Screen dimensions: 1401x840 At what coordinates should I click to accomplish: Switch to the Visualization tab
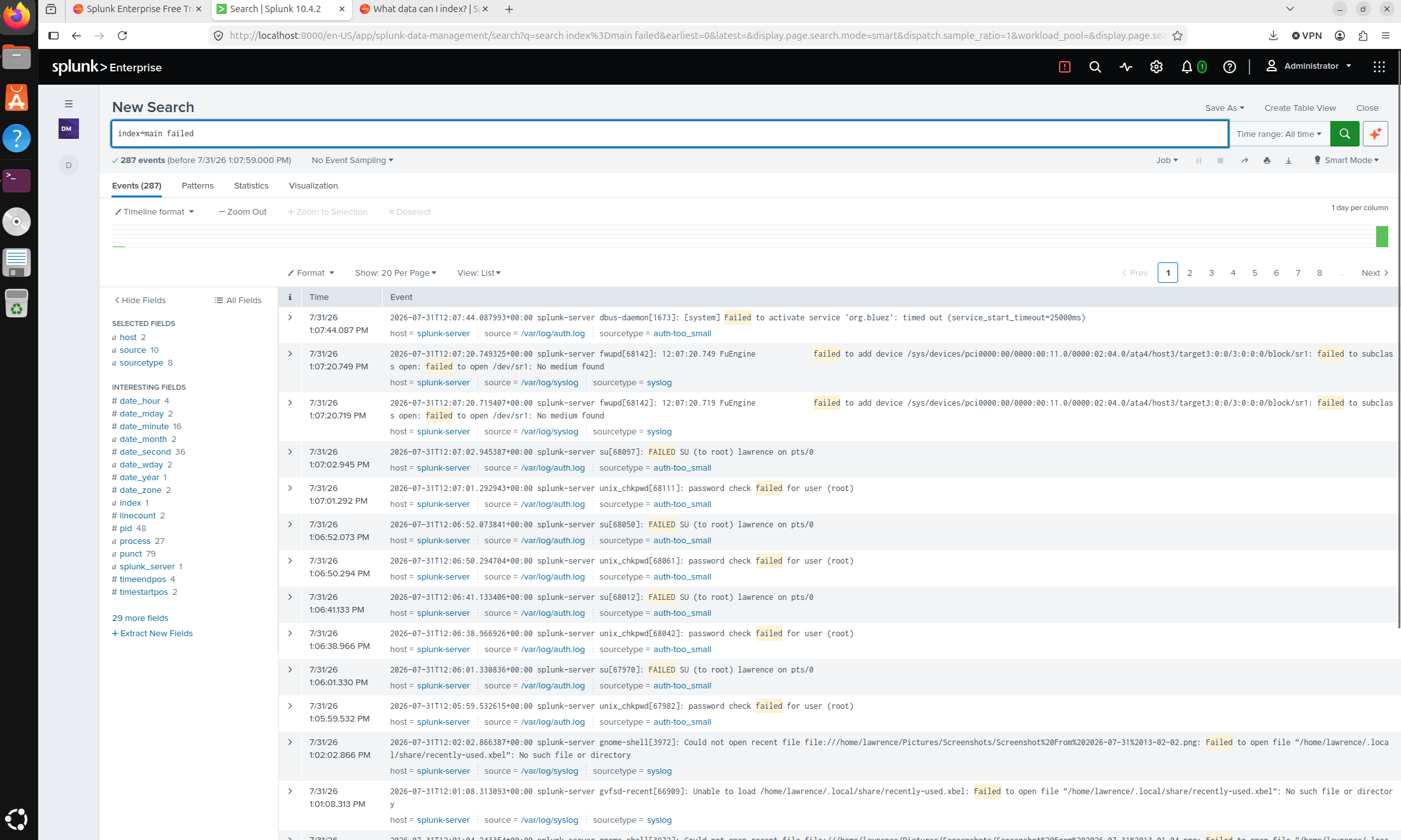tap(313, 186)
